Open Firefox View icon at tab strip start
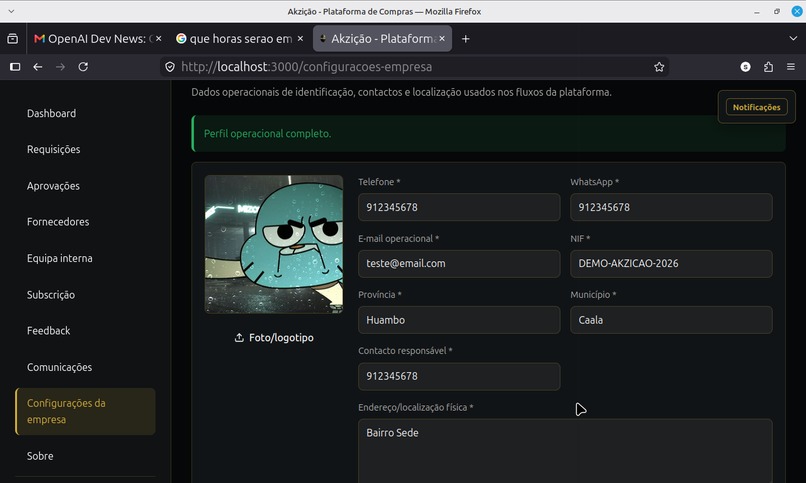Image resolution: width=806 pixels, height=483 pixels. pyautogui.click(x=12, y=39)
